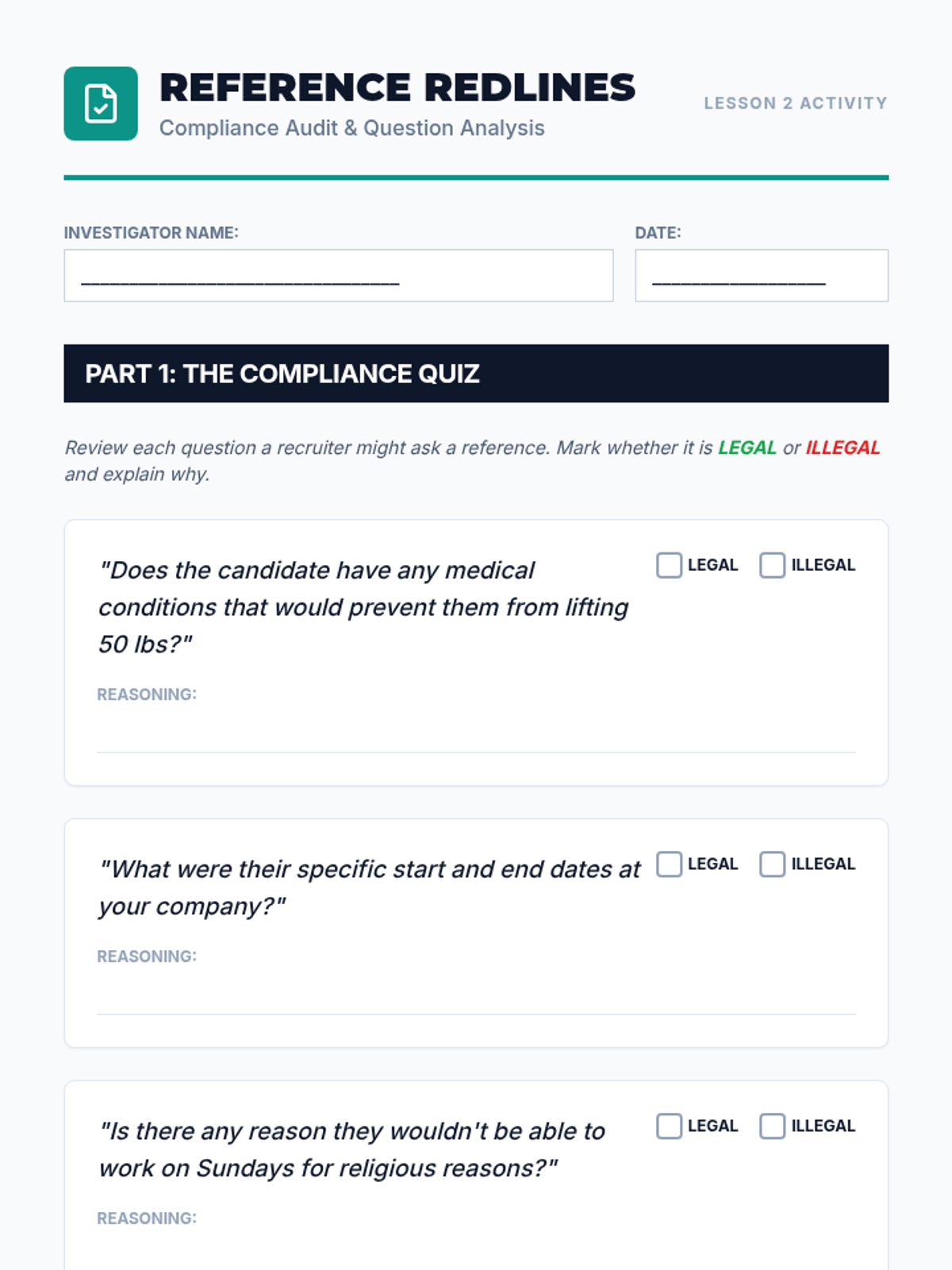The height and width of the screenshot is (1270, 952).
Task: Click the medical conditions question text
Action: [x=363, y=607]
